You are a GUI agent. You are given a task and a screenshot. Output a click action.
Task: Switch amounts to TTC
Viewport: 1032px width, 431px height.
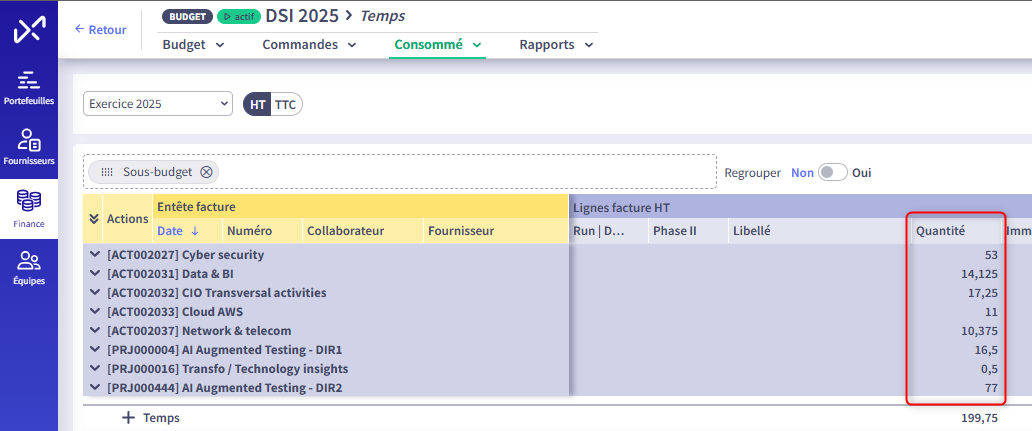click(286, 104)
